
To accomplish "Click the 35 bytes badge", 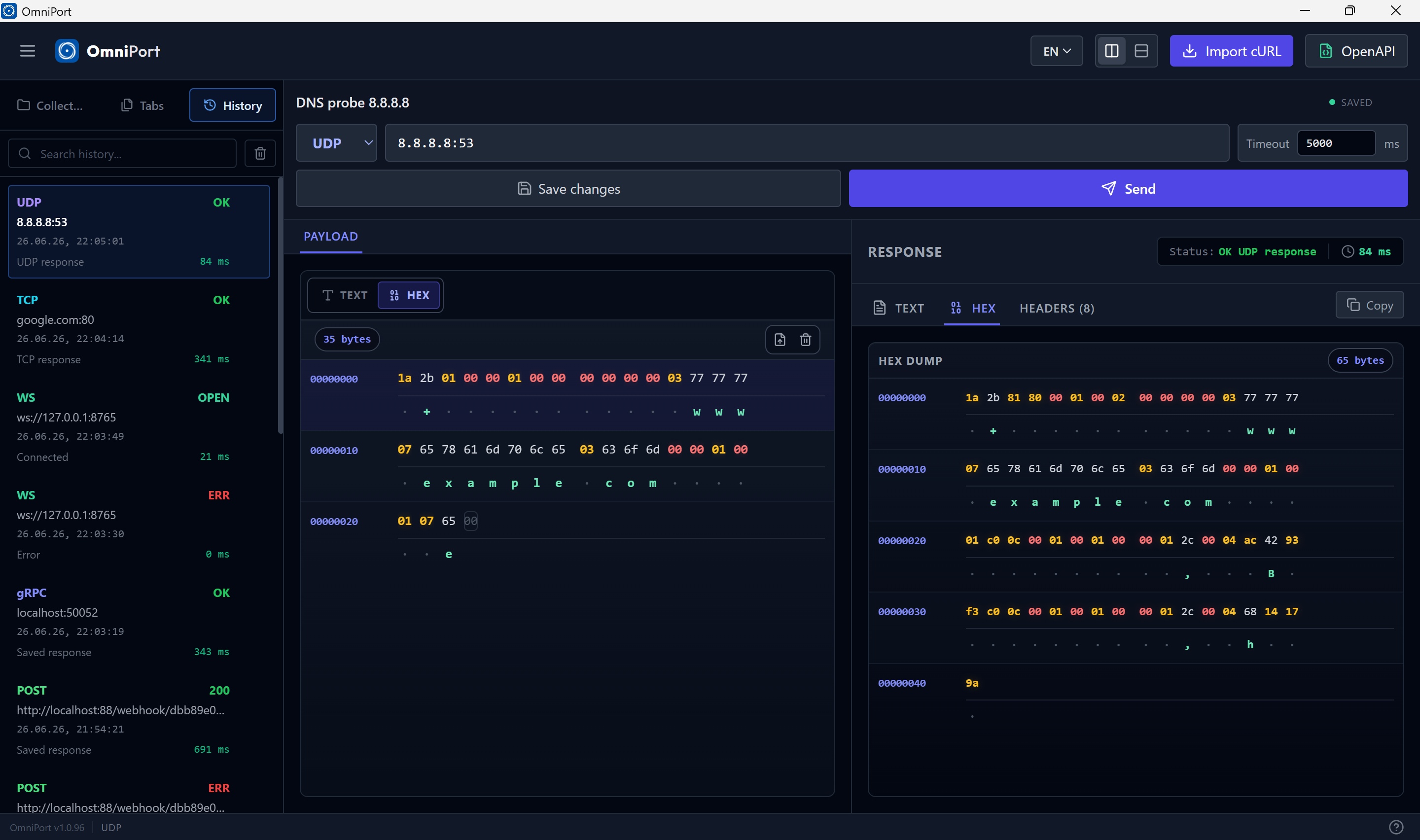I will click(347, 339).
